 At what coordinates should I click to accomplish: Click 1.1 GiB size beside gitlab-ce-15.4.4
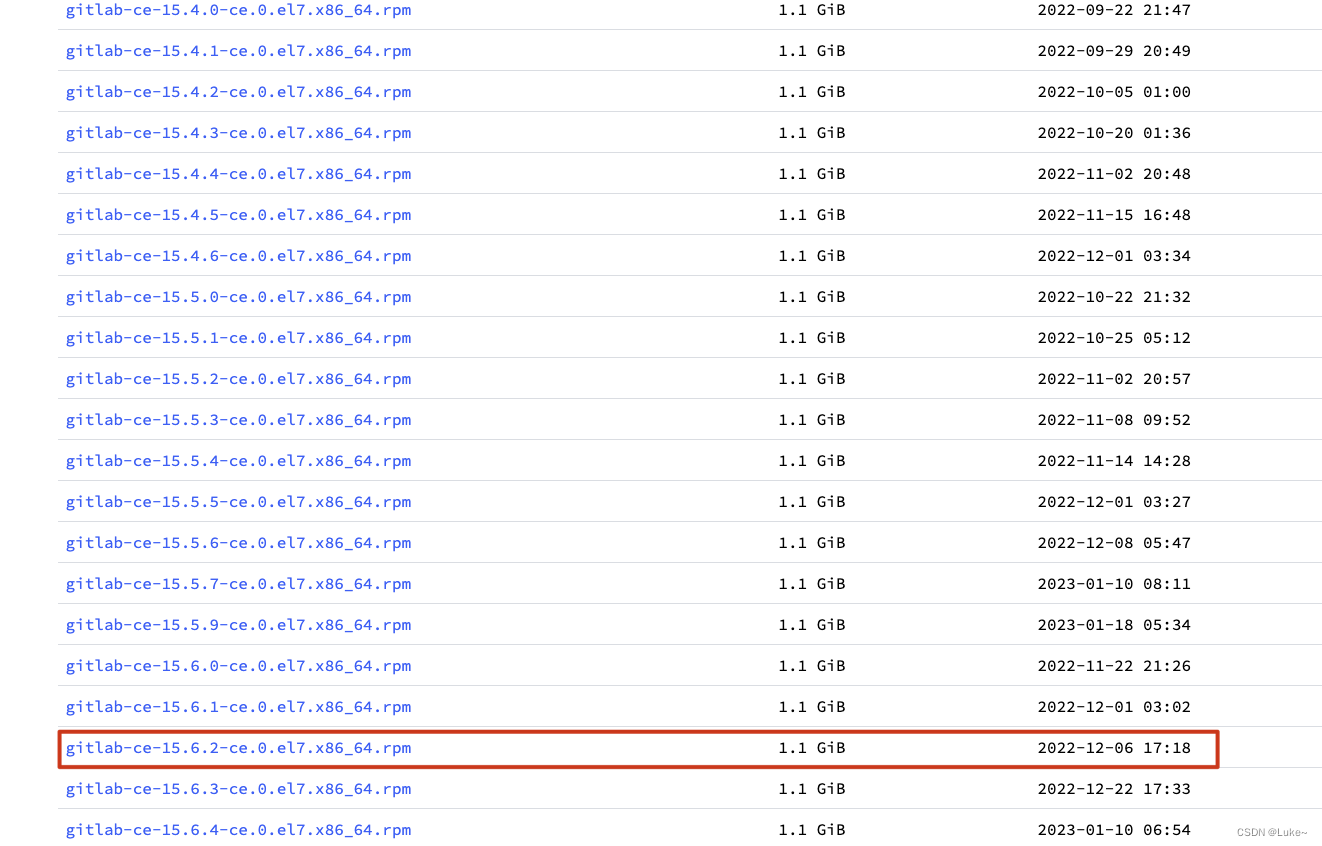812,174
